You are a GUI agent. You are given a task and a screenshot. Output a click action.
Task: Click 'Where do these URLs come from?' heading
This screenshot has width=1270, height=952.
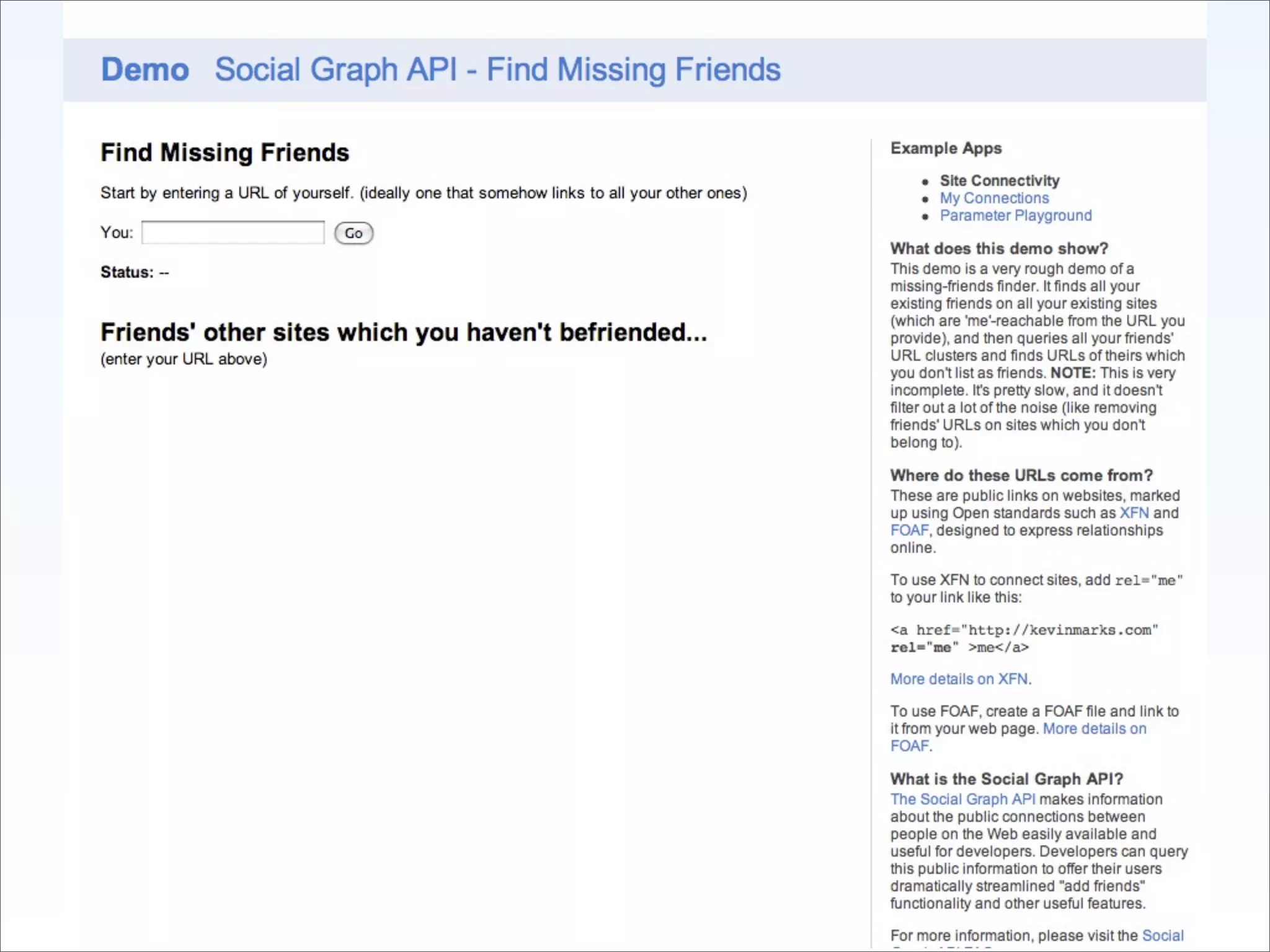tap(1021, 475)
